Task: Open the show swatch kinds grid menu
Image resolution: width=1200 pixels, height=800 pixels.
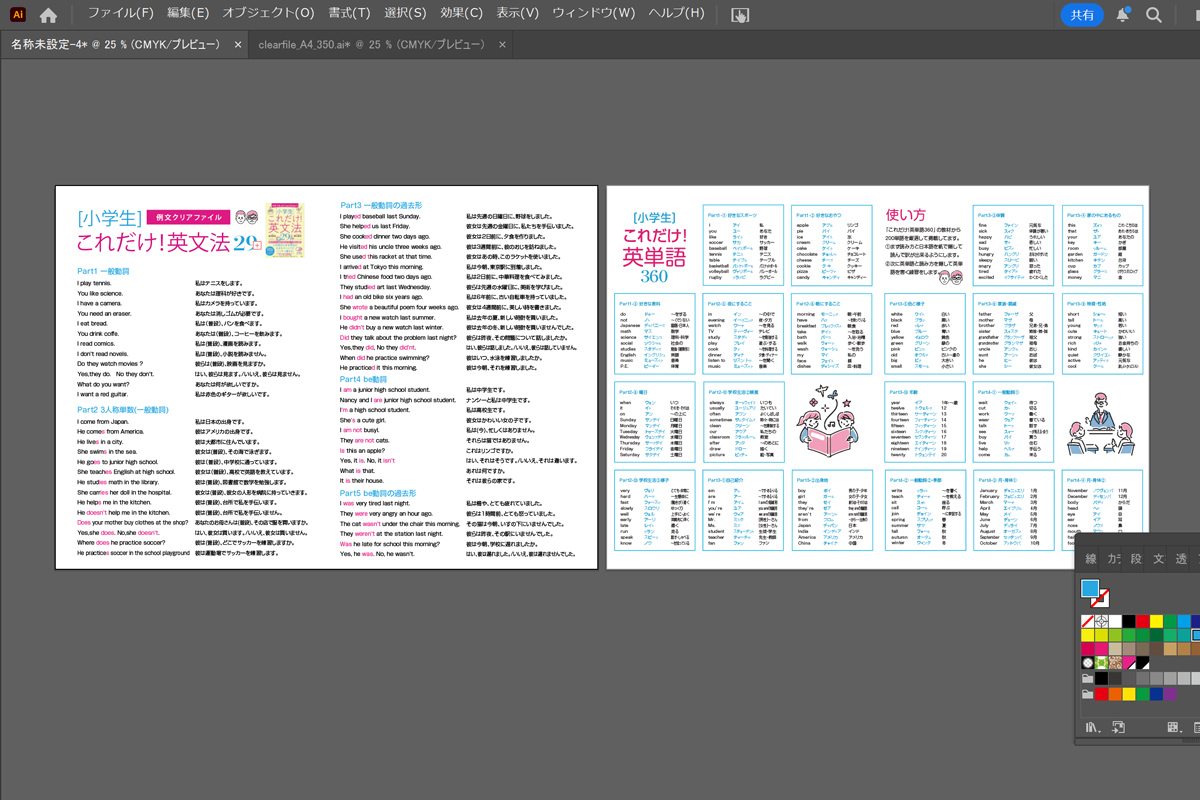Action: coord(1174,727)
